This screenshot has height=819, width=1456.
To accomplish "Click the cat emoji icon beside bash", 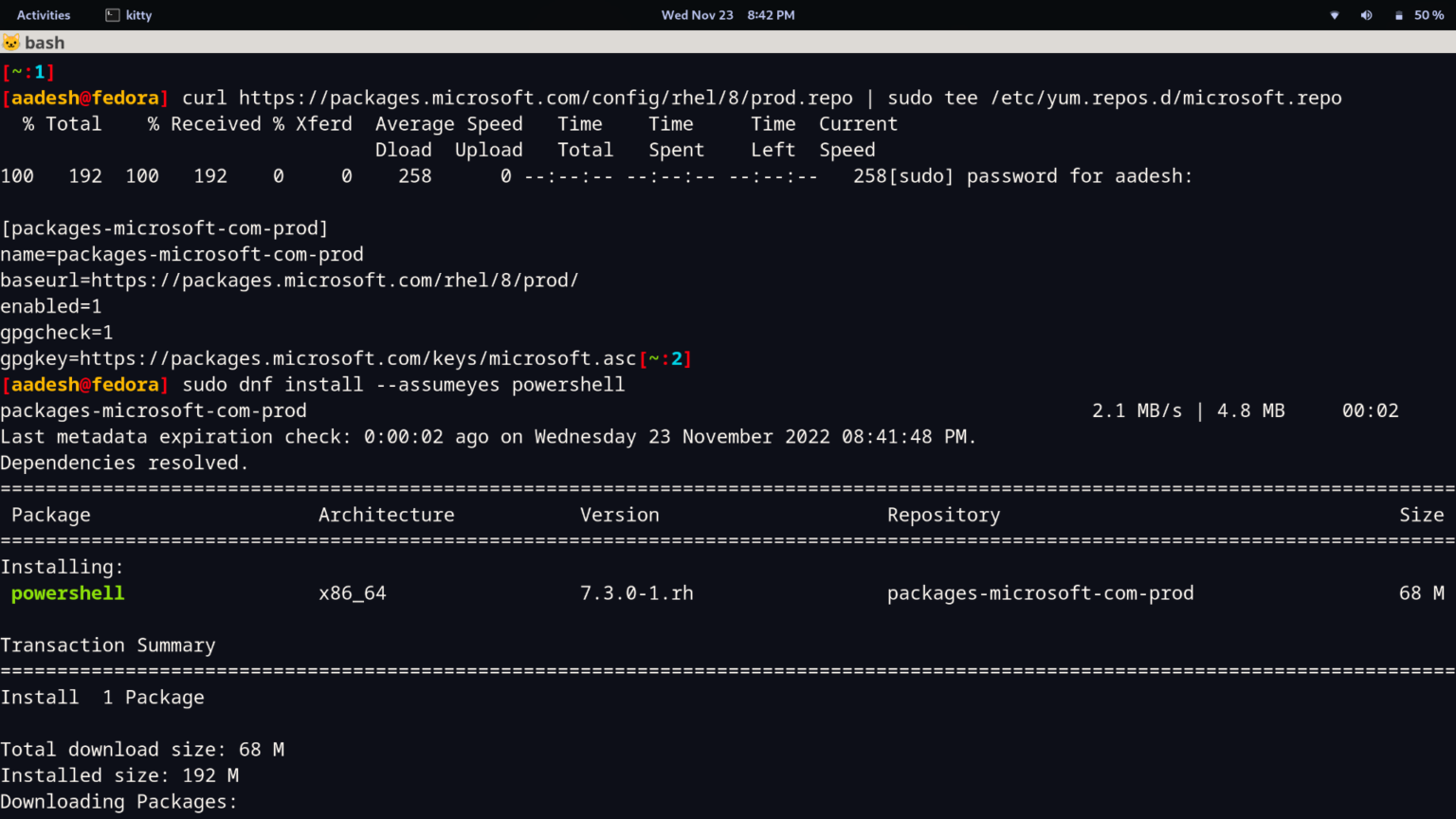I will tap(10, 43).
